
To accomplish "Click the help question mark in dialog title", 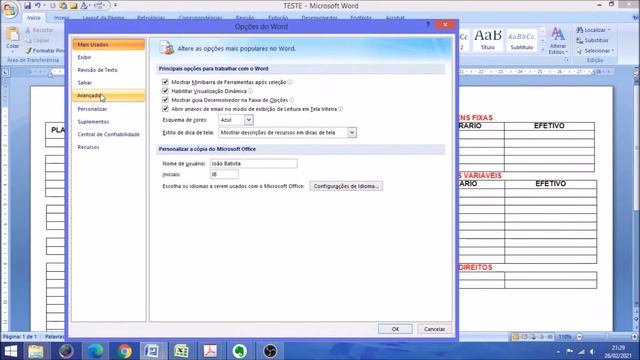I will pos(428,24).
